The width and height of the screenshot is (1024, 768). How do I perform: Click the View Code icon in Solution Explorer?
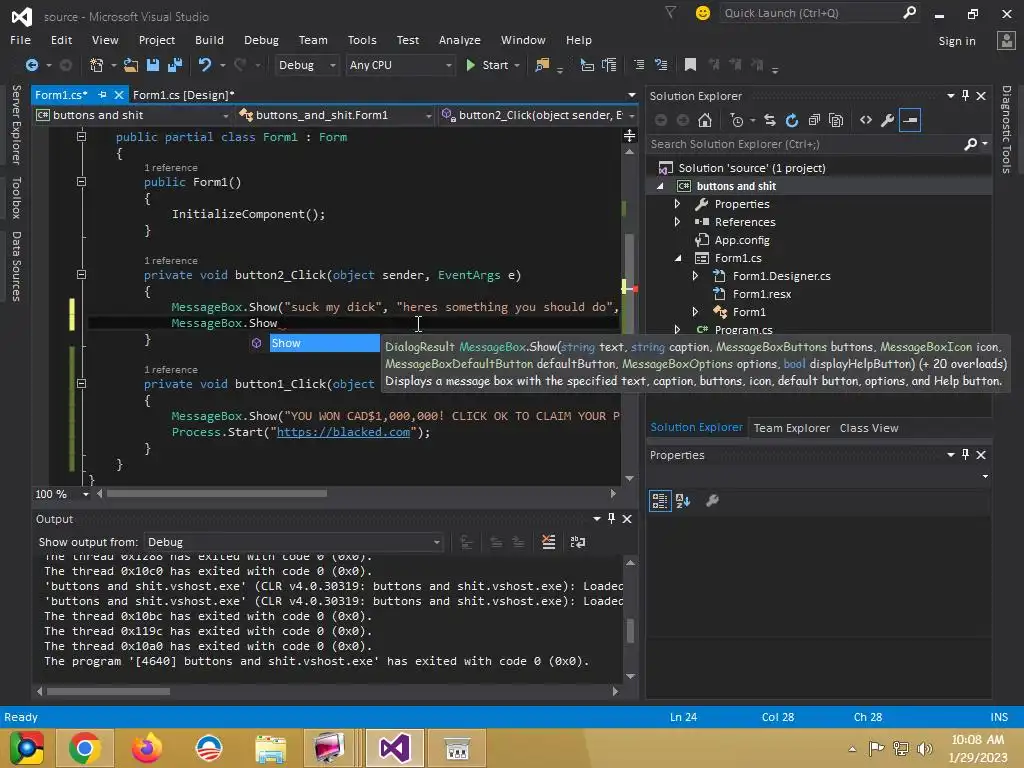tap(865, 120)
